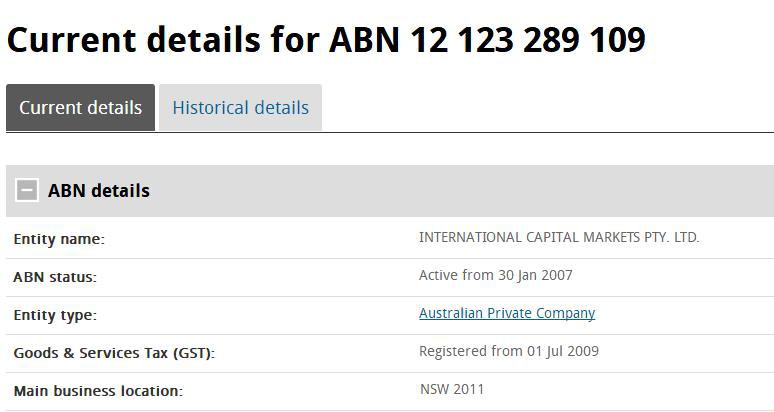The width and height of the screenshot is (774, 412).
Task: Click the 'Entity type:' row label
Action: tap(55, 315)
